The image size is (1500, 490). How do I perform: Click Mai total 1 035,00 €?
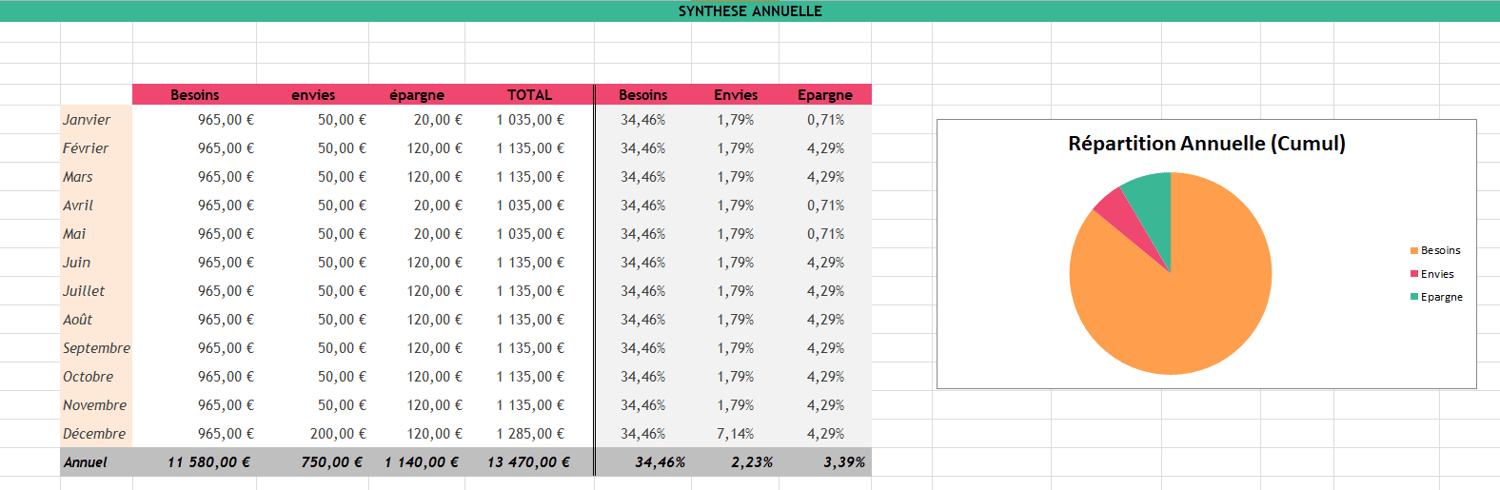tap(530, 234)
